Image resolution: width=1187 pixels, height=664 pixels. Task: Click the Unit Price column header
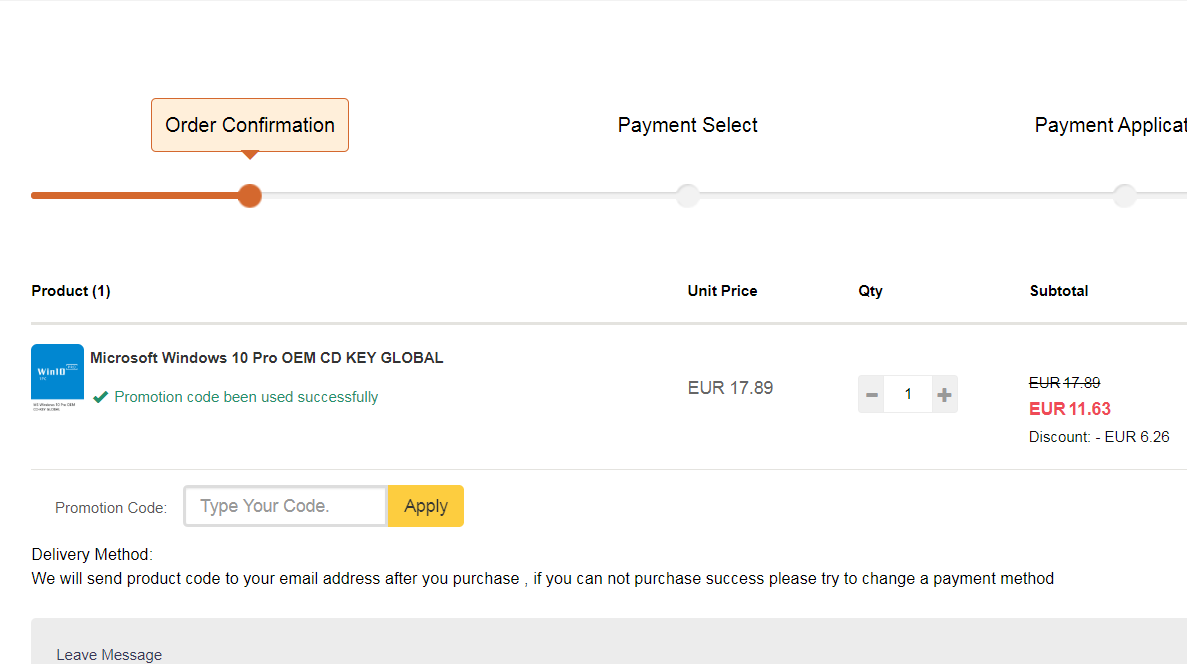click(x=722, y=291)
